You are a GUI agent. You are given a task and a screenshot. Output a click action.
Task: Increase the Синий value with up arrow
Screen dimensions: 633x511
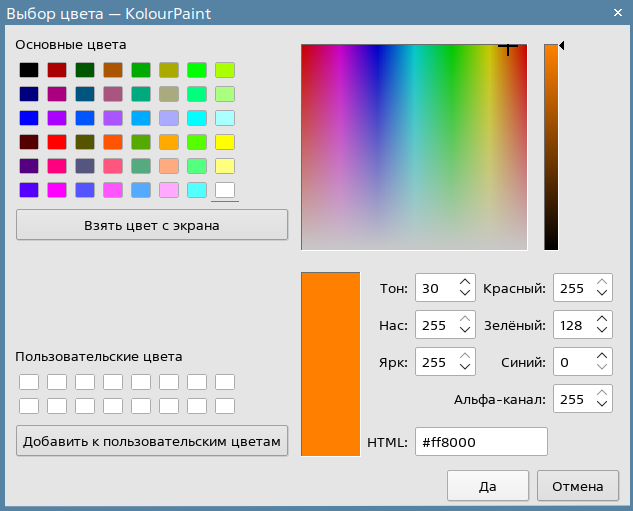pyautogui.click(x=601, y=356)
